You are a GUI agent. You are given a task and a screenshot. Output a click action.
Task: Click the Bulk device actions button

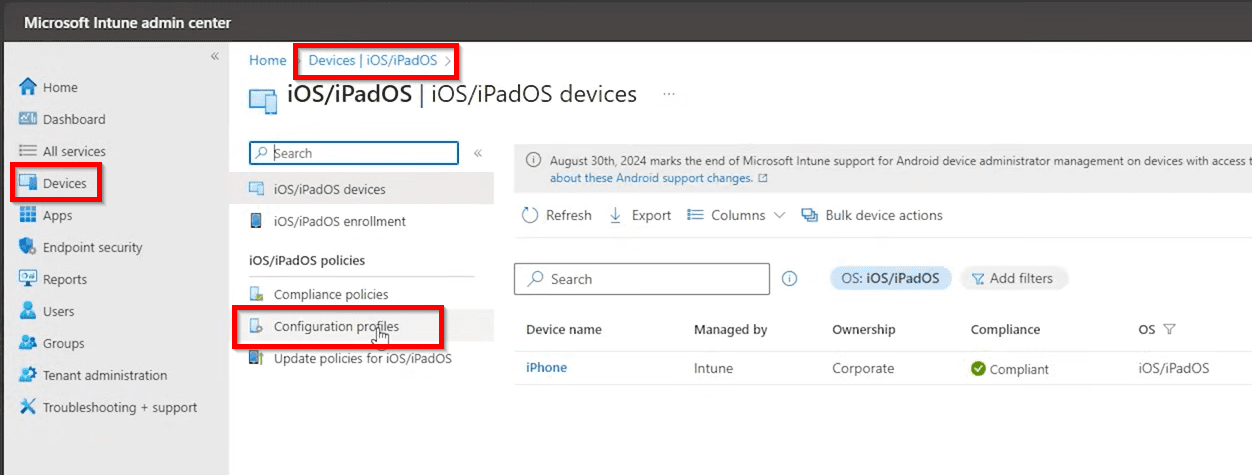click(x=872, y=215)
